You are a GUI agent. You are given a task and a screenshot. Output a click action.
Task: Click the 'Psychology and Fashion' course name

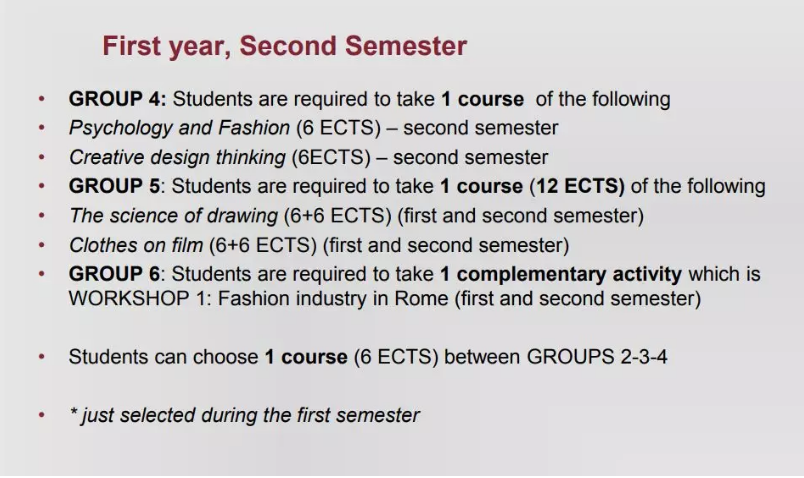(x=179, y=128)
